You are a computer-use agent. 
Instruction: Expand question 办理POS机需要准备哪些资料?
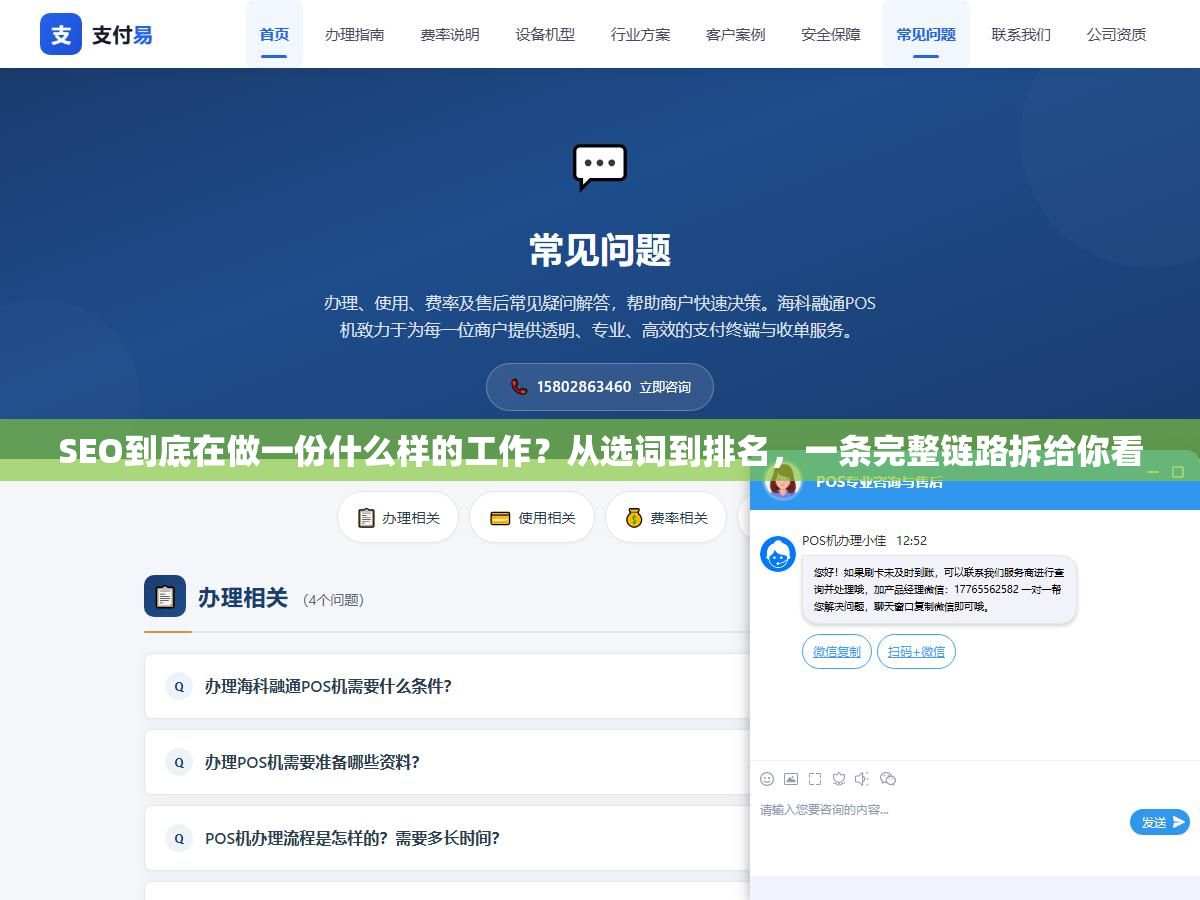coord(447,762)
